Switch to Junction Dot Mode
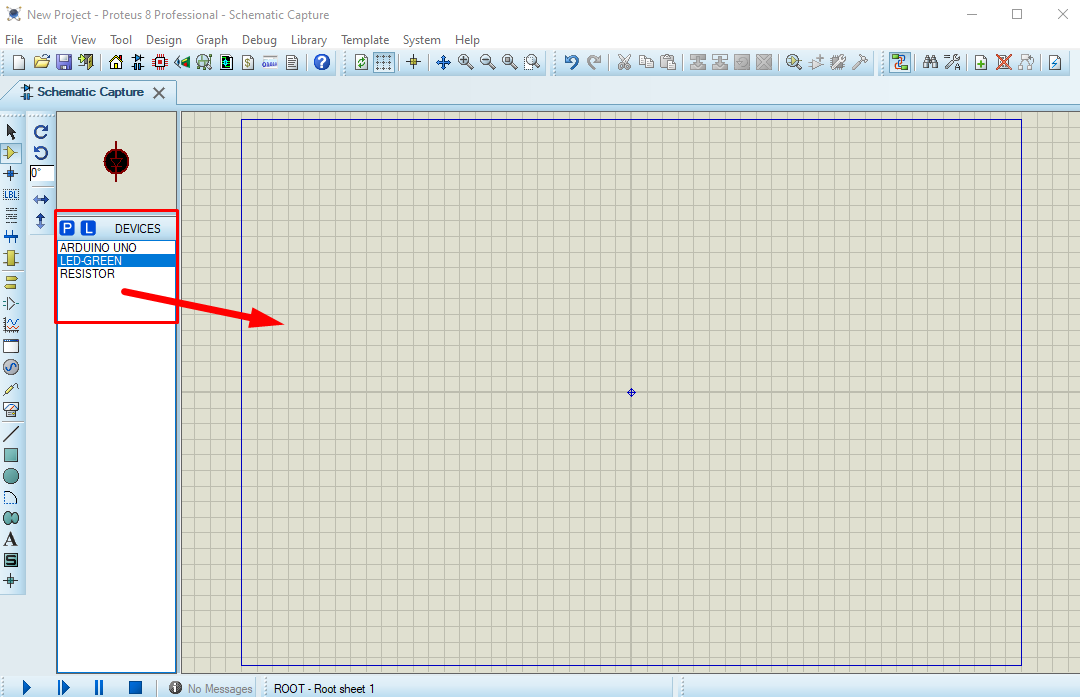This screenshot has height=697, width=1080. pyautogui.click(x=11, y=174)
